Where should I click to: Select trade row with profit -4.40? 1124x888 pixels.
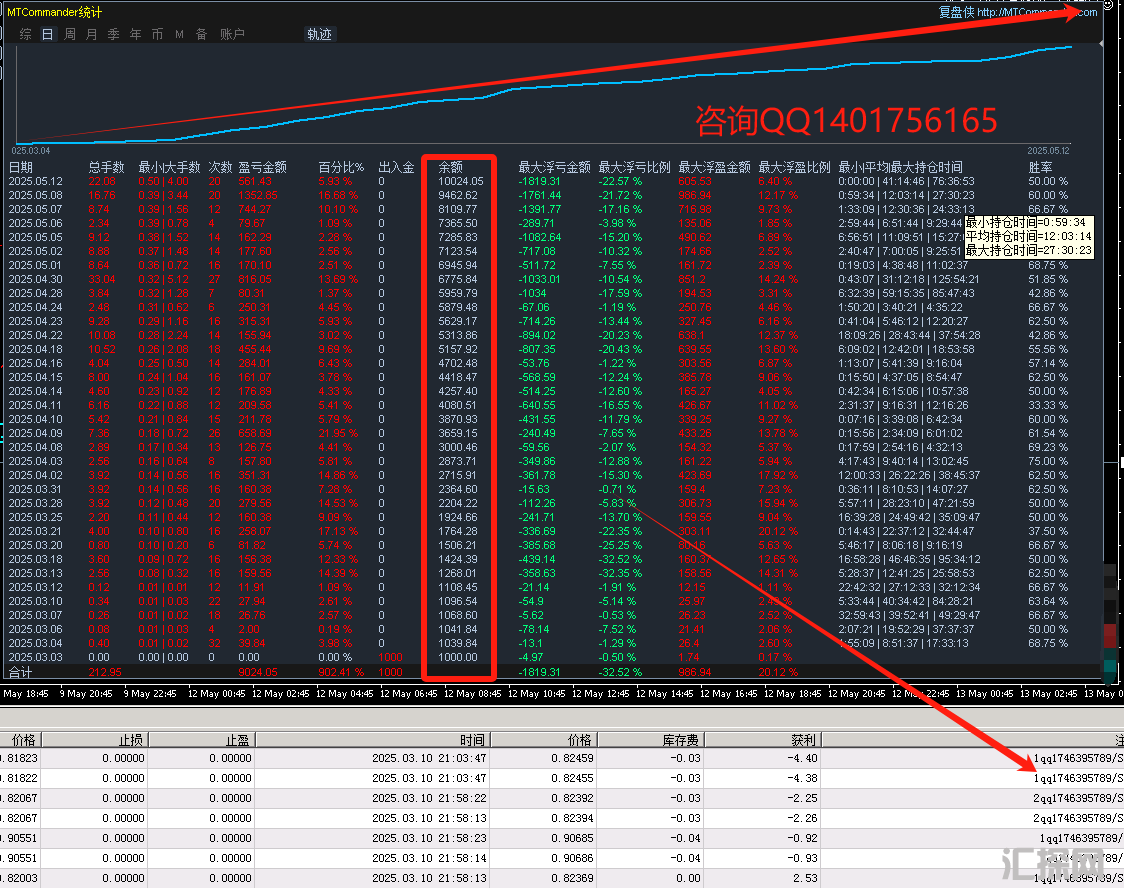(x=562, y=758)
